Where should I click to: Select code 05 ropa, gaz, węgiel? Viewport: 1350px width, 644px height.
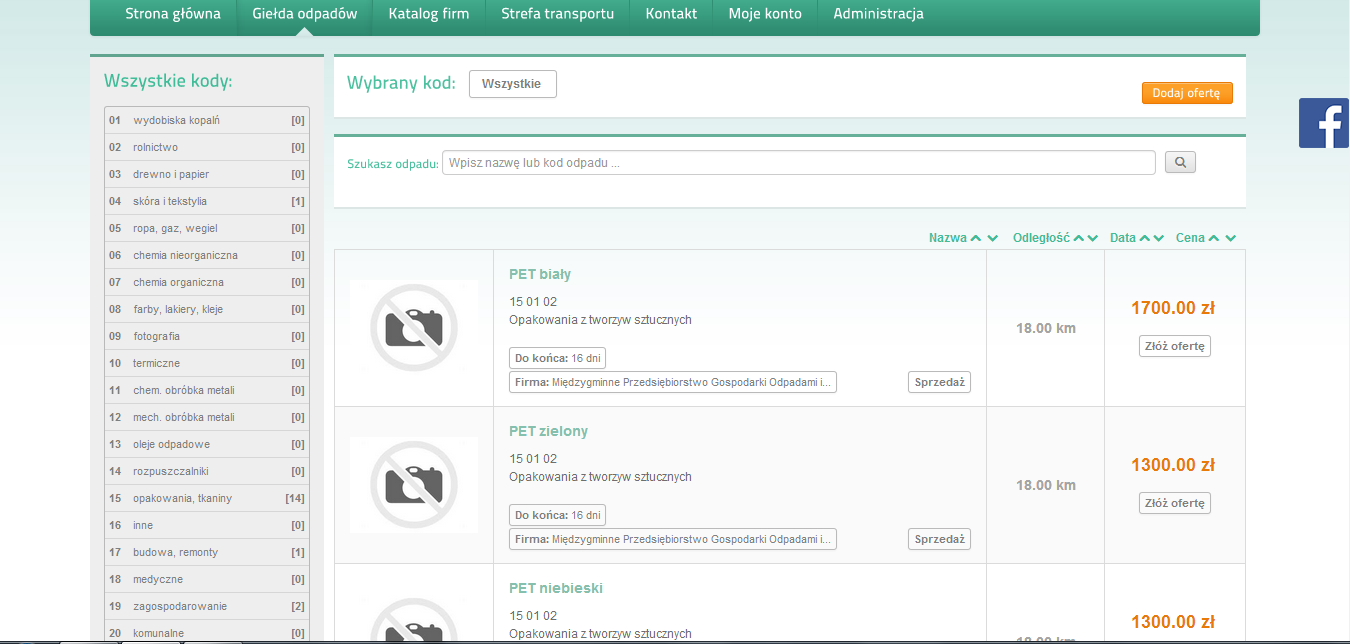207,228
